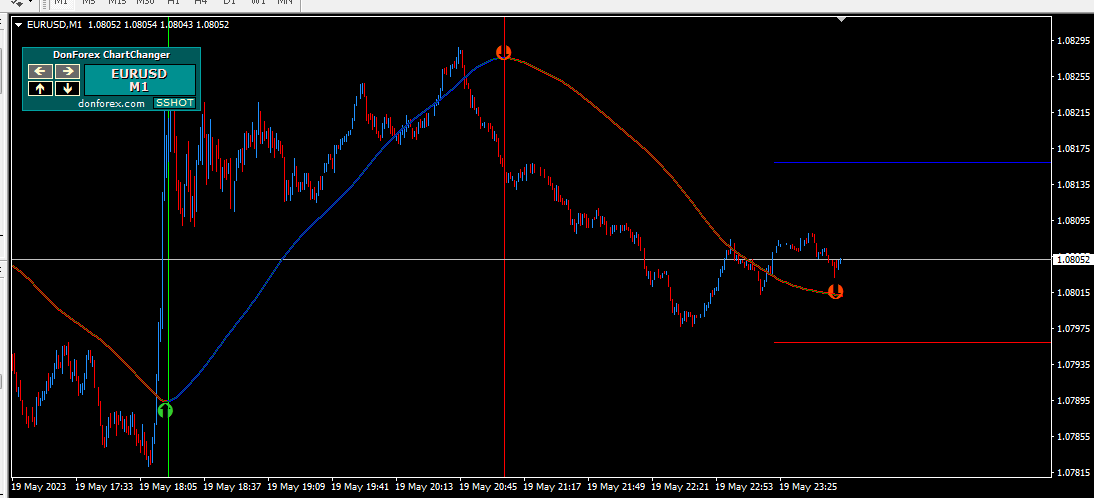Click price scale value 1.07895

point(1074,401)
